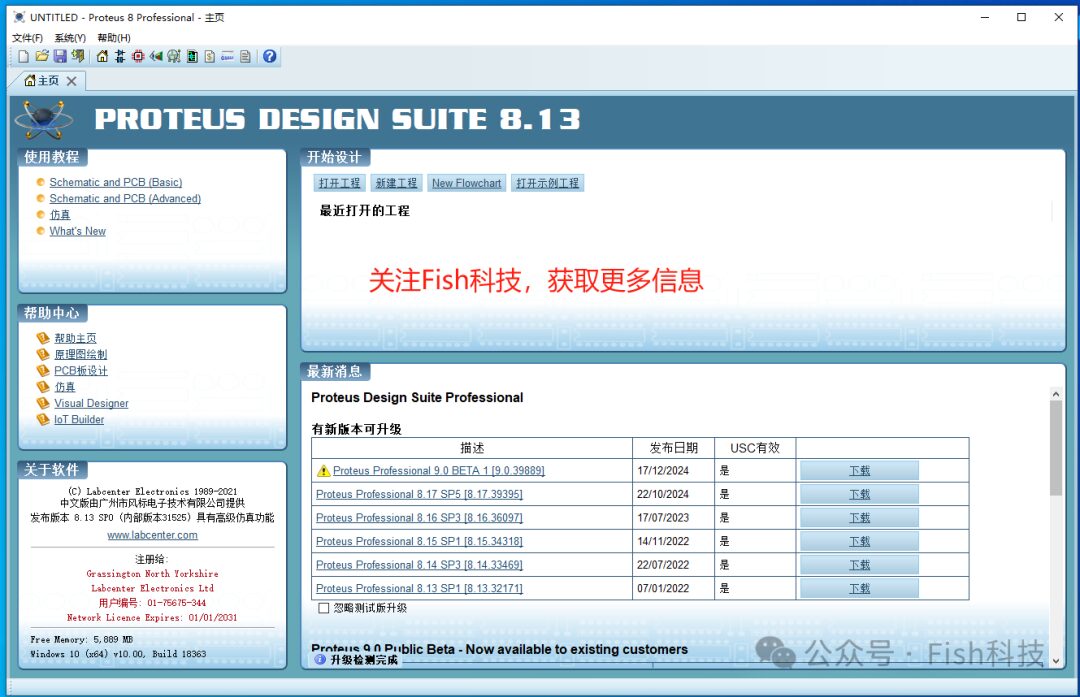The width and height of the screenshot is (1080, 697).
Task: Click 下载 for the 8.16 SP3 row
Action: [x=859, y=518]
